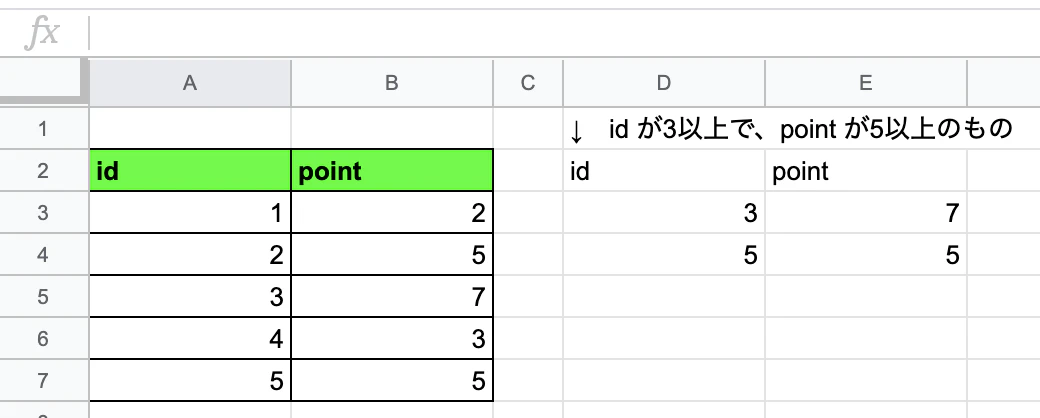Click into the formula bar input
The height and width of the screenshot is (418, 1040).
564,33
